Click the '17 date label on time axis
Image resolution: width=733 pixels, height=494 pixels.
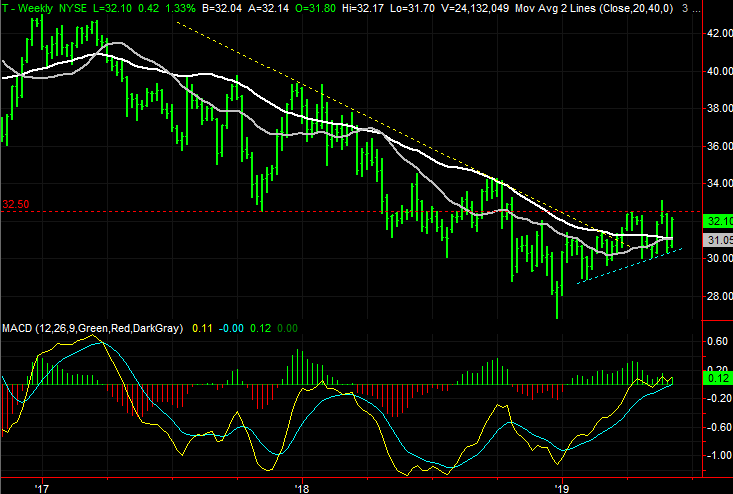(x=41, y=487)
